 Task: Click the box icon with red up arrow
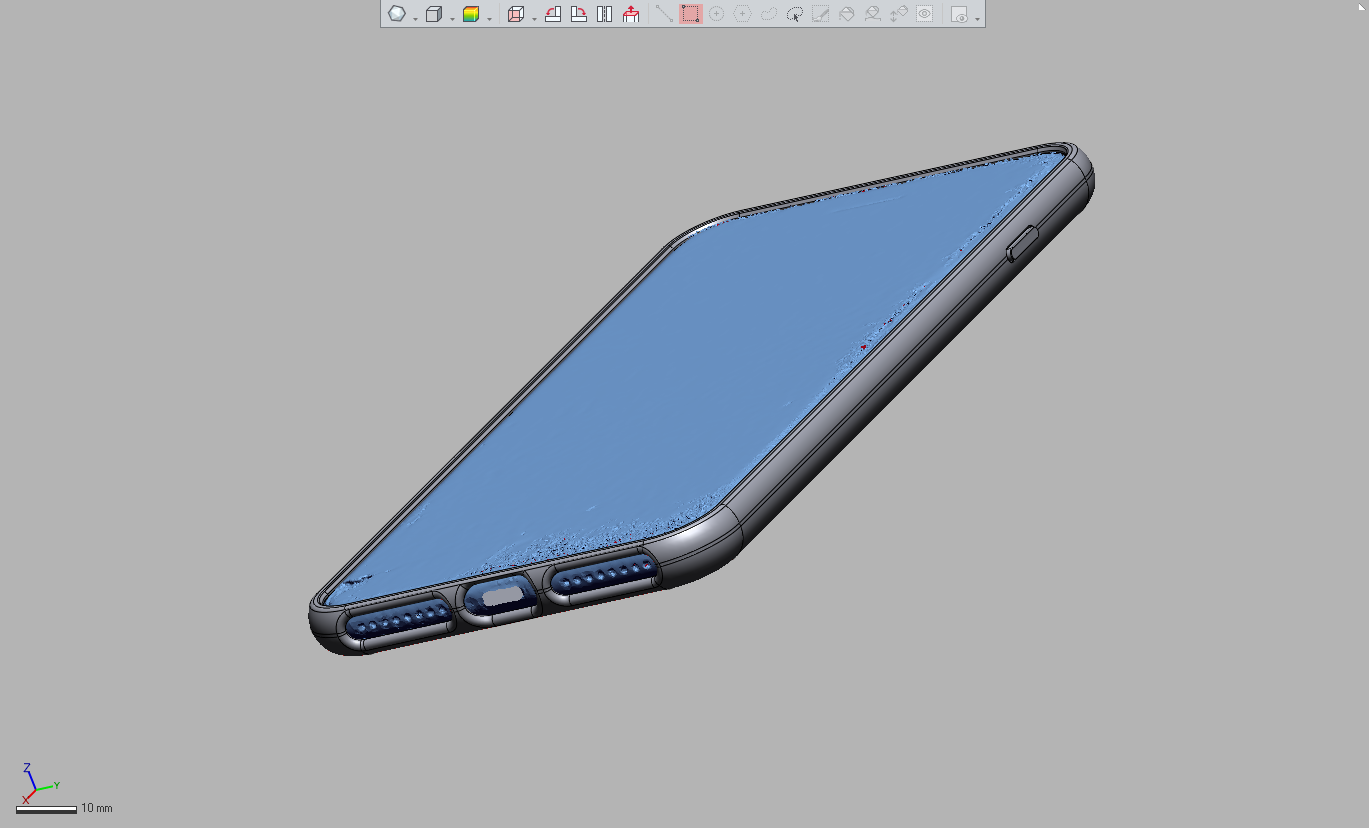click(631, 14)
